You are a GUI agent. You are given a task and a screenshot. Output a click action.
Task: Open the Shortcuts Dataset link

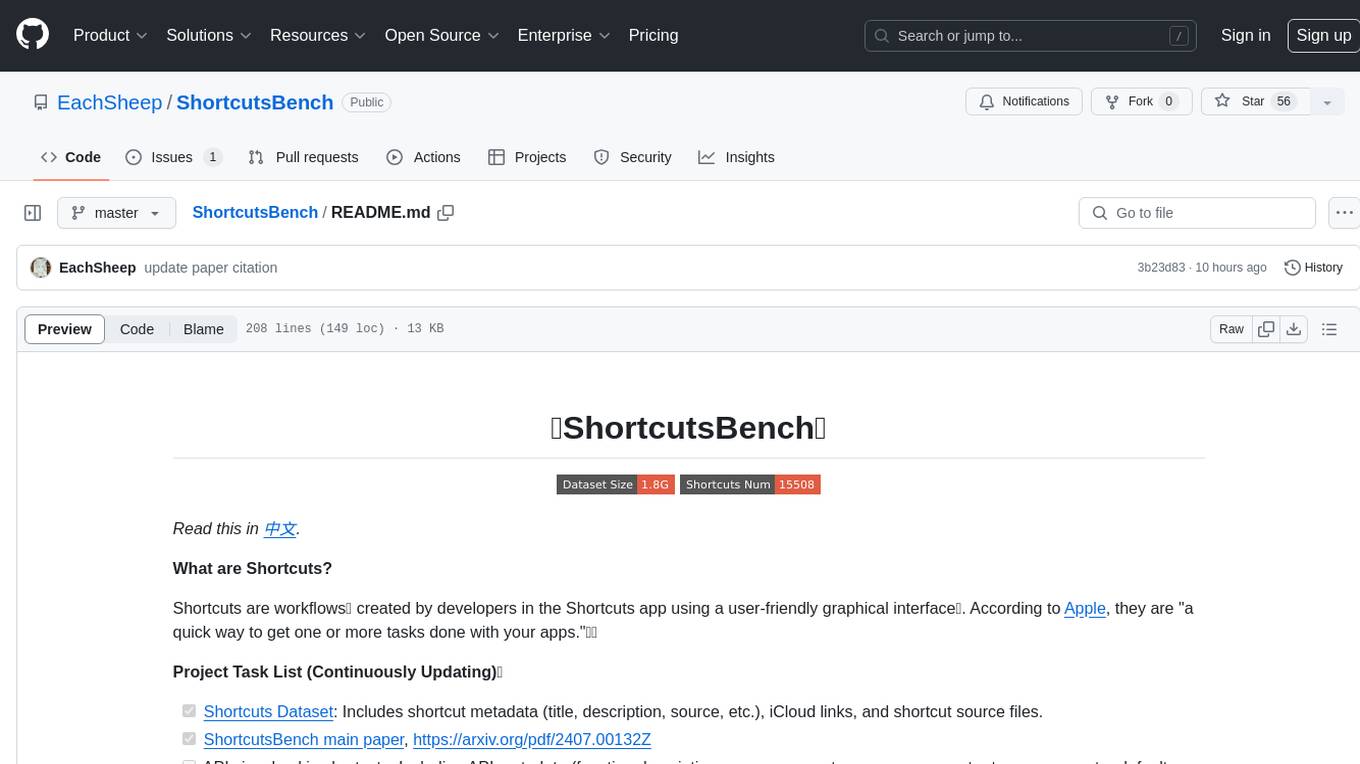268,712
